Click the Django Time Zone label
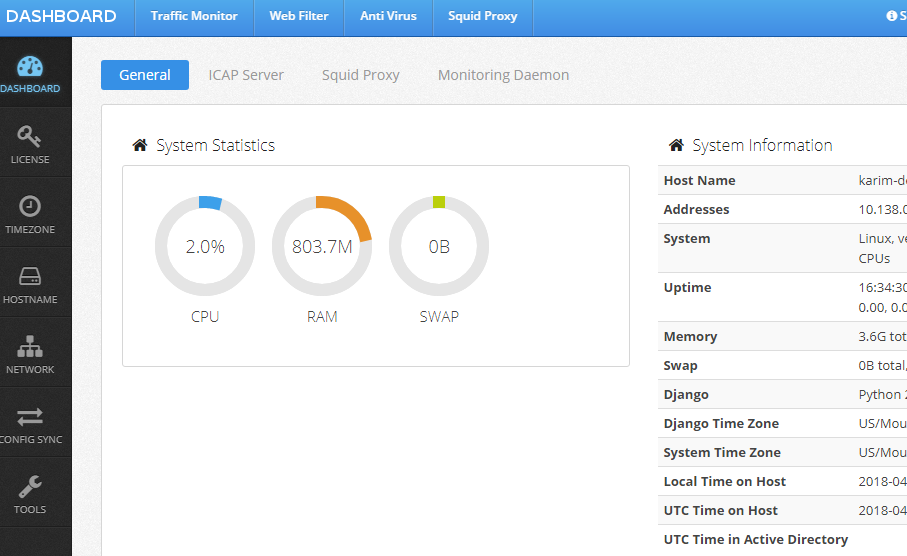The image size is (907, 556). click(721, 424)
